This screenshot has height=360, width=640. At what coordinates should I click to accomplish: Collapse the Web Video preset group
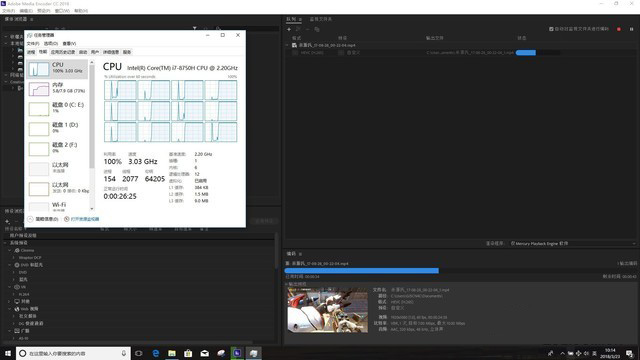[9, 309]
